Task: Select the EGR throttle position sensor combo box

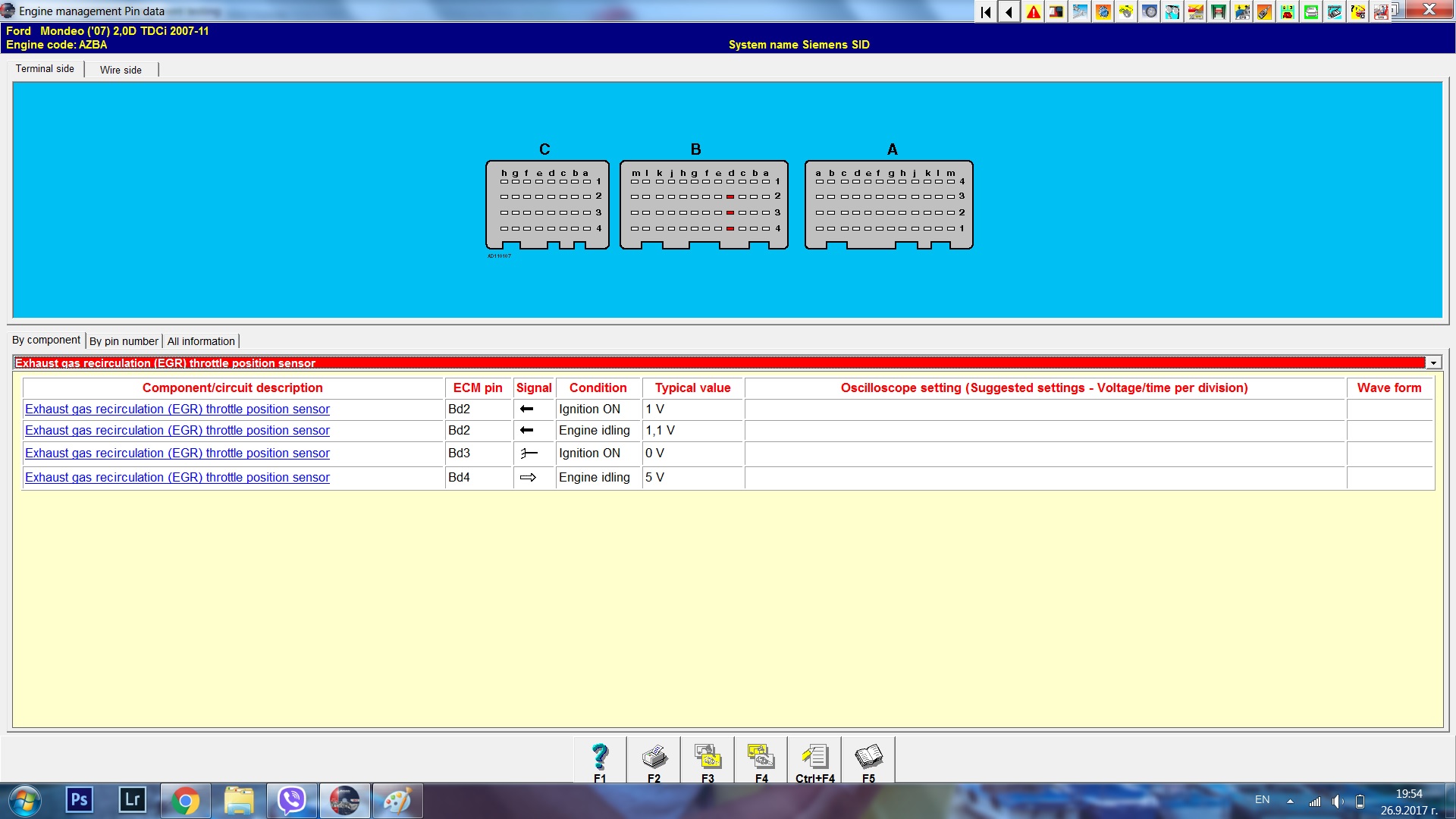Action: coord(719,363)
